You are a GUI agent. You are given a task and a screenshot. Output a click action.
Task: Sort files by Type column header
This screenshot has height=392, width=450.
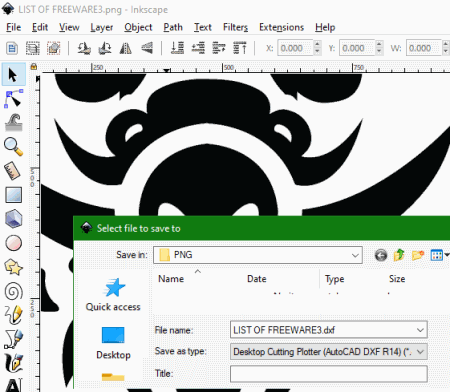pyautogui.click(x=335, y=279)
